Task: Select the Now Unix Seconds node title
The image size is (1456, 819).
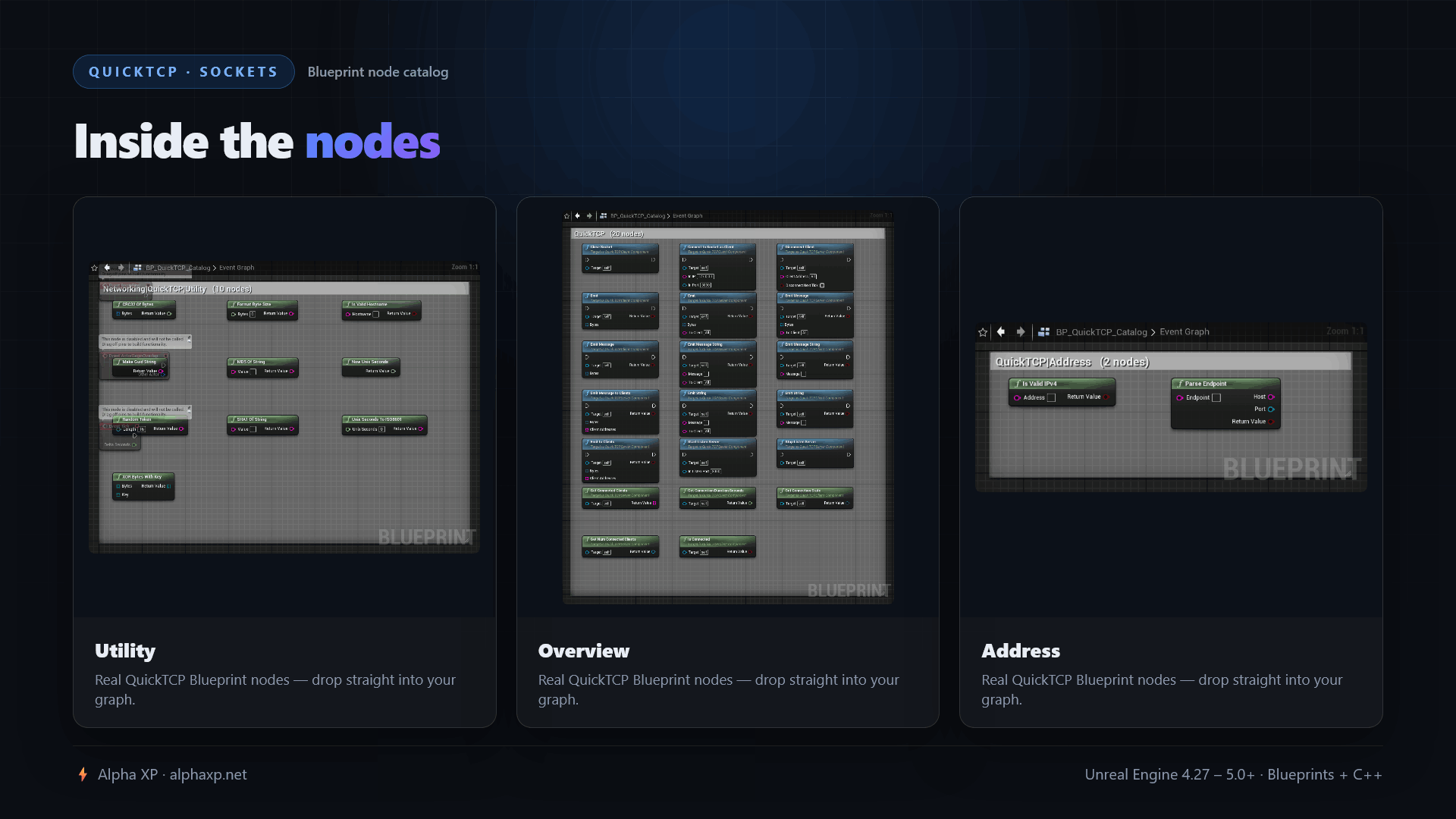Action: click(x=370, y=362)
